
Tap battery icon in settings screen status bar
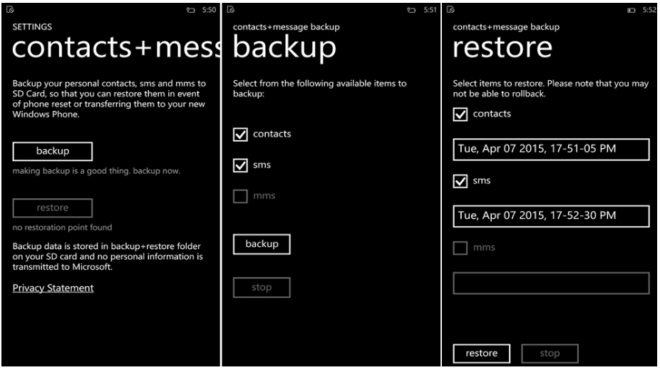point(191,10)
